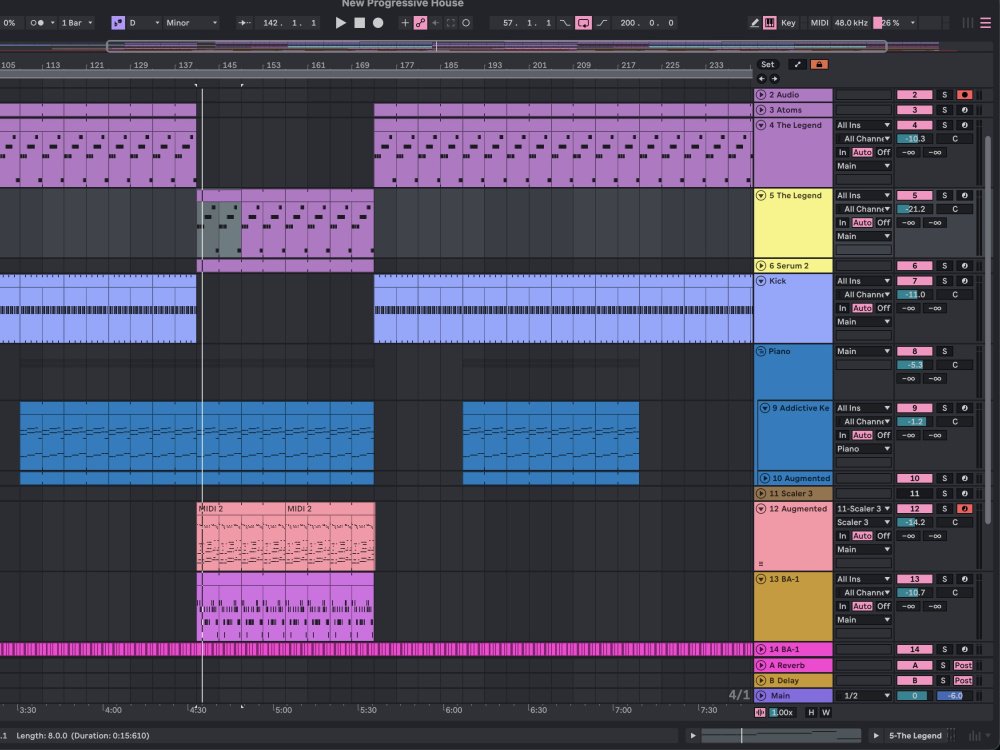Open the Minor scale dropdown
The height and width of the screenshot is (750, 1000).
191,23
